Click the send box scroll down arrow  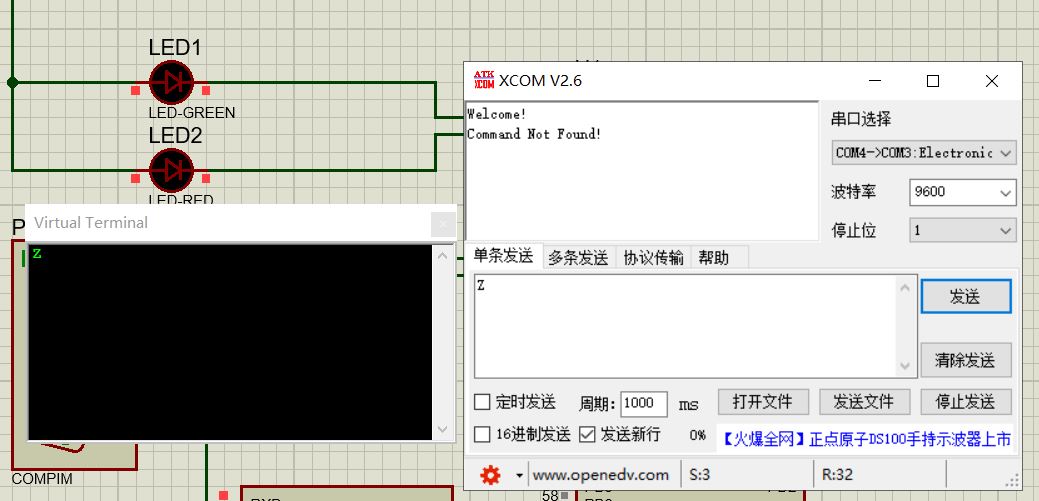pyautogui.click(x=905, y=366)
